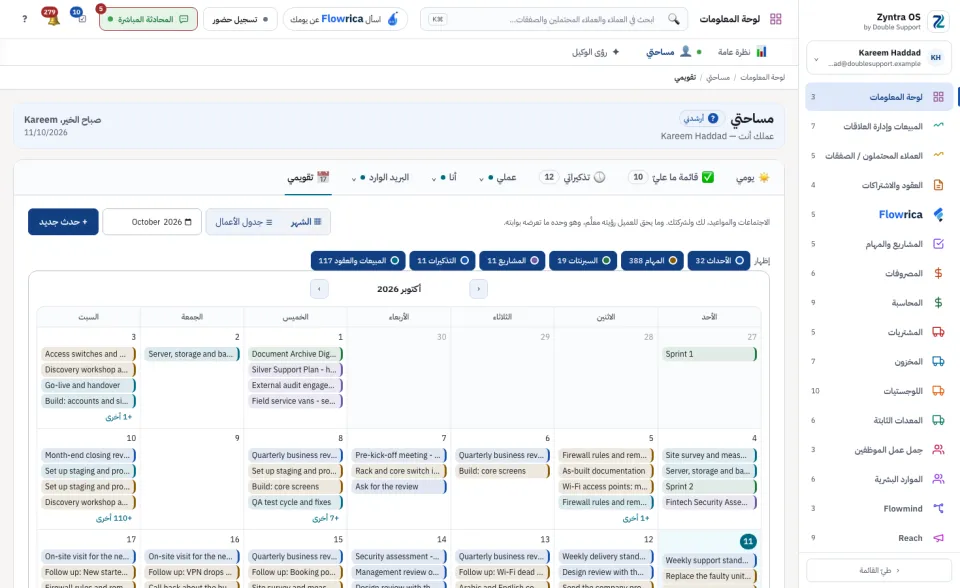Select the تقويمي tab
Viewport: 960px width, 588px height.
[x=308, y=178]
